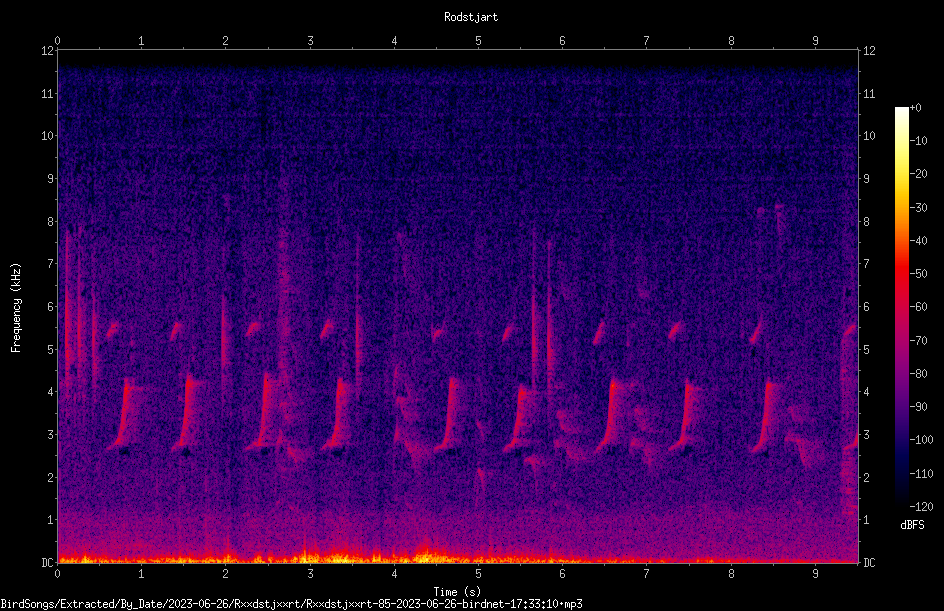Image resolution: width=944 pixels, height=611 pixels.
Task: Click the "-20" color scale label
Action: pyautogui.click(x=918, y=174)
